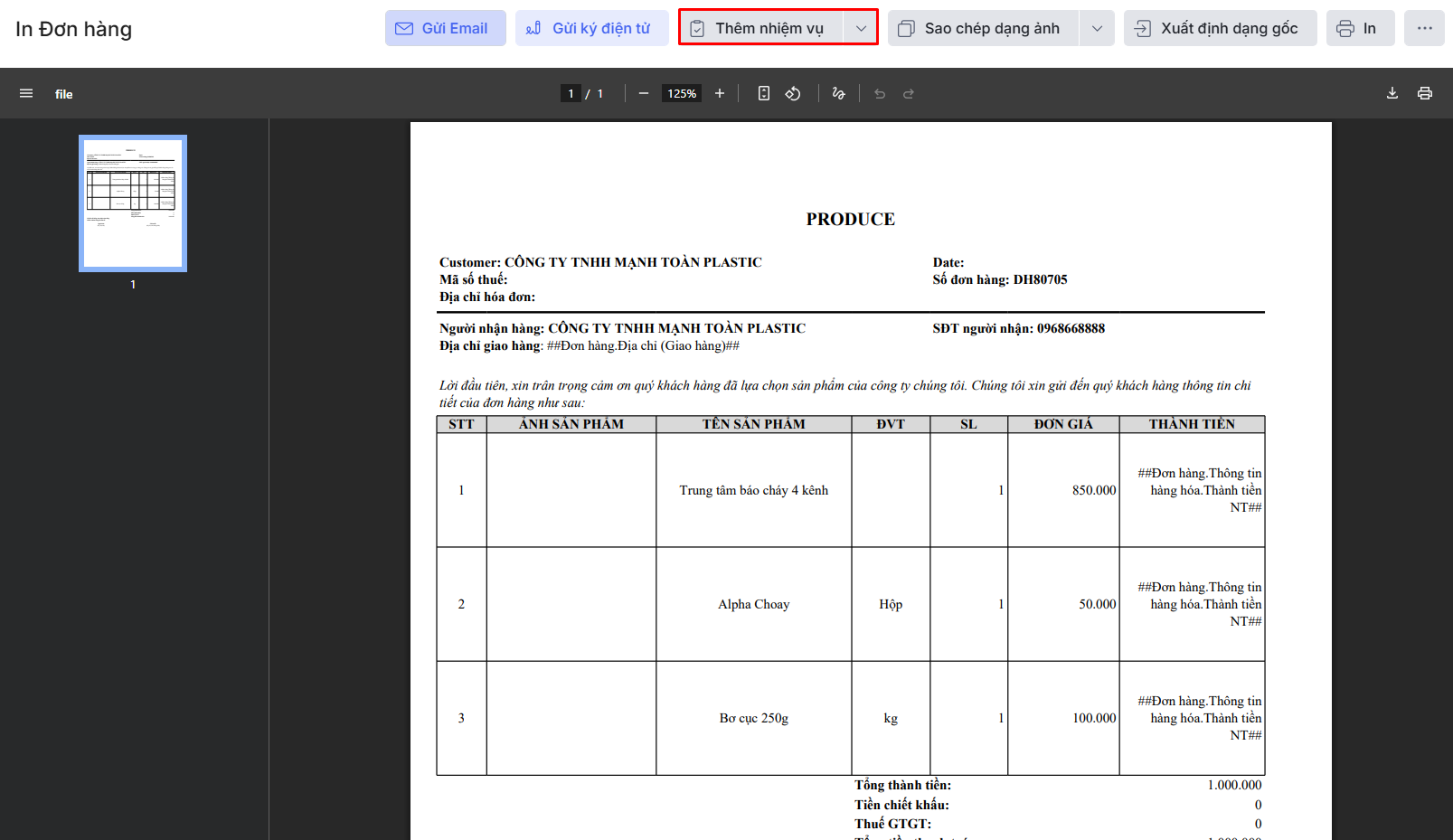This screenshot has height=840, width=1453.
Task: Expand the Thêm nhiệm vụ dropdown arrow
Action: coord(861,28)
